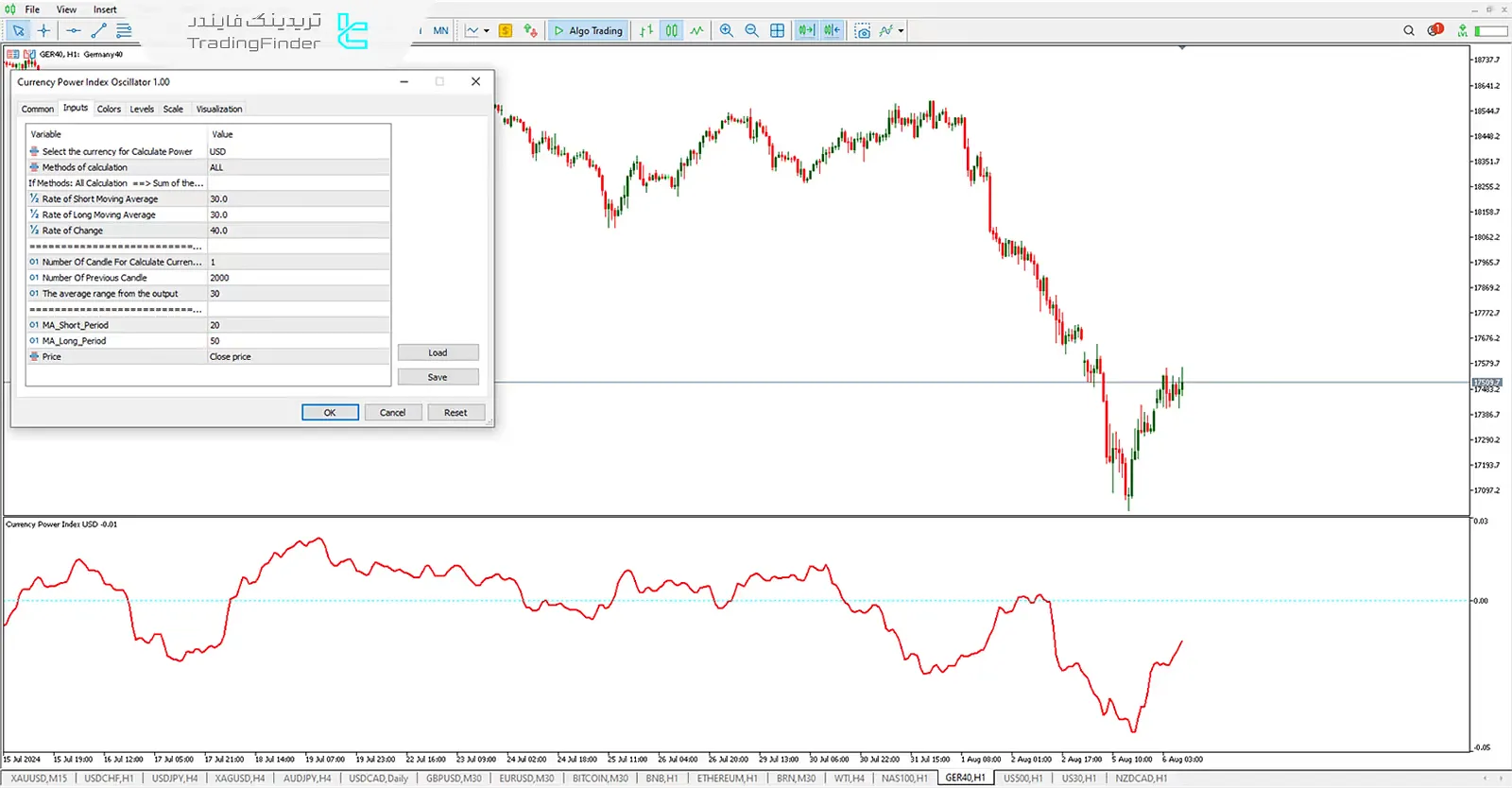Click the battery-style connection status bar
Screen dimensions: 1512x788
click(x=1491, y=31)
